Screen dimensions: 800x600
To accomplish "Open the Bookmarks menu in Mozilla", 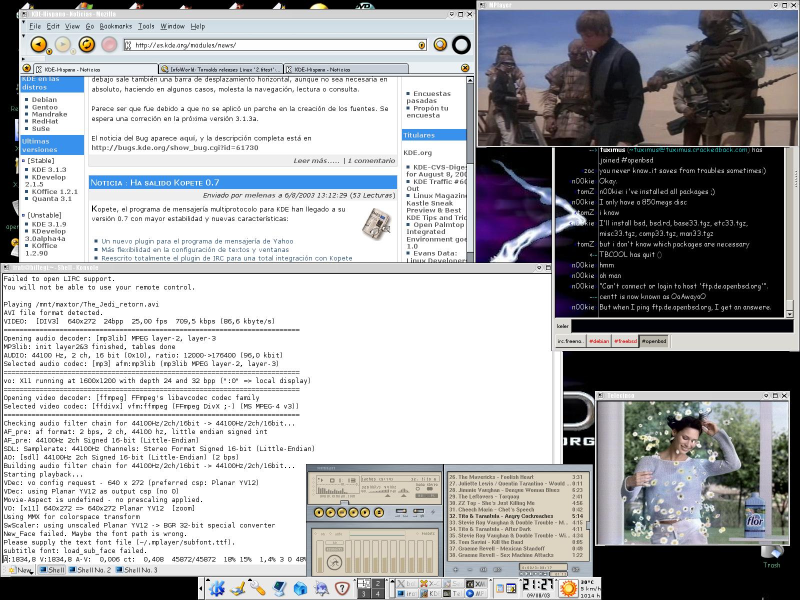I will pos(116,26).
